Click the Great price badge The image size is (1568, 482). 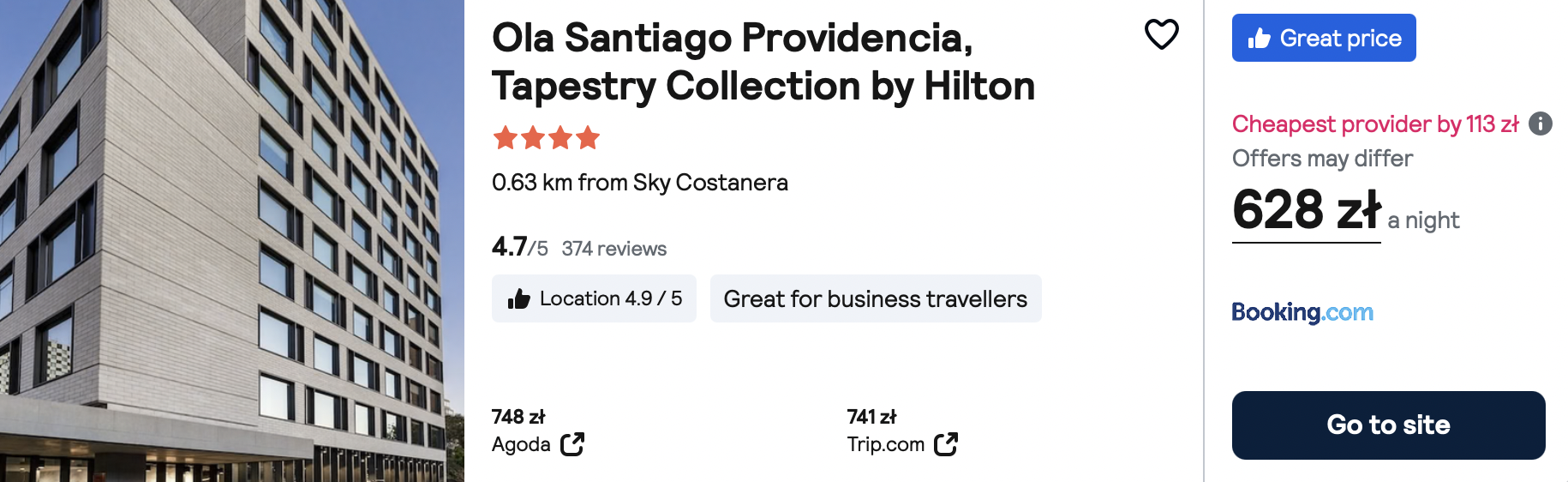[x=1324, y=38]
